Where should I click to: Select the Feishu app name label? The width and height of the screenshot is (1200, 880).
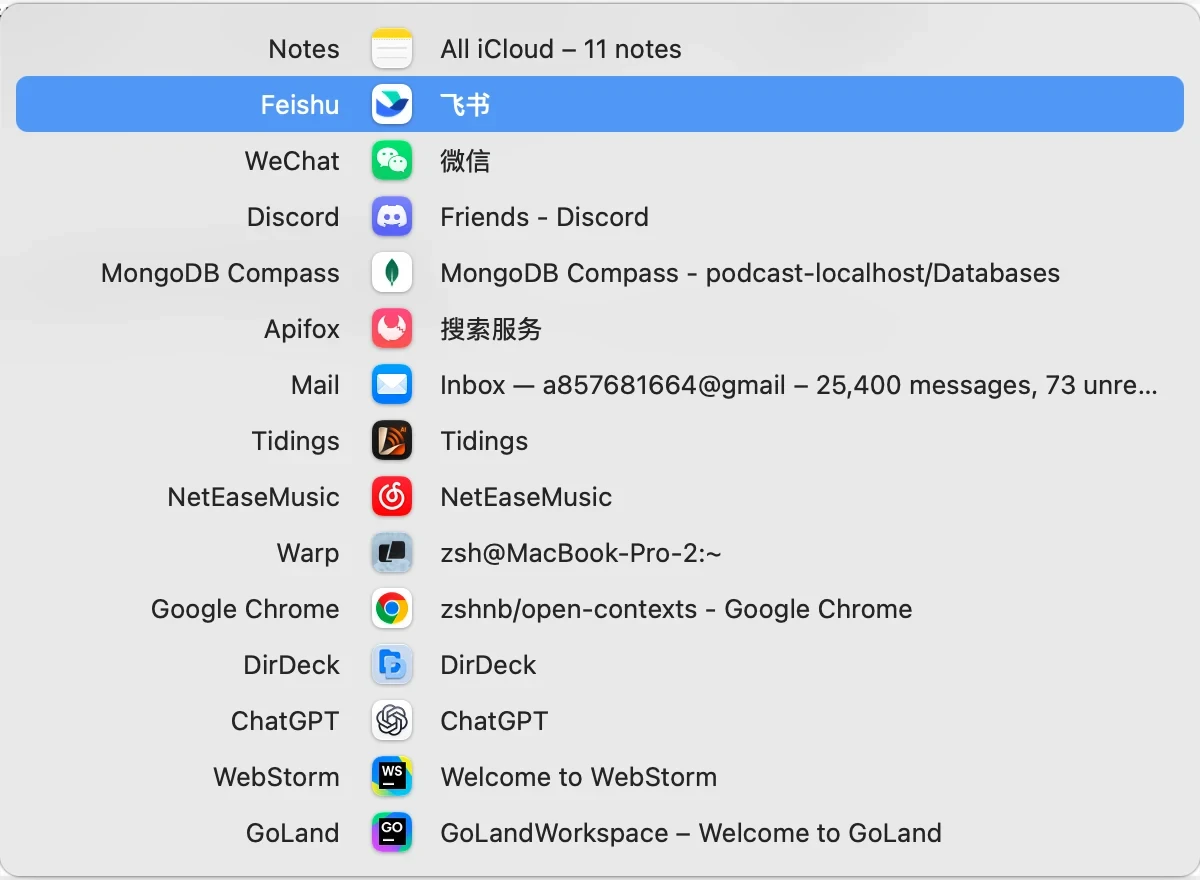tap(300, 105)
